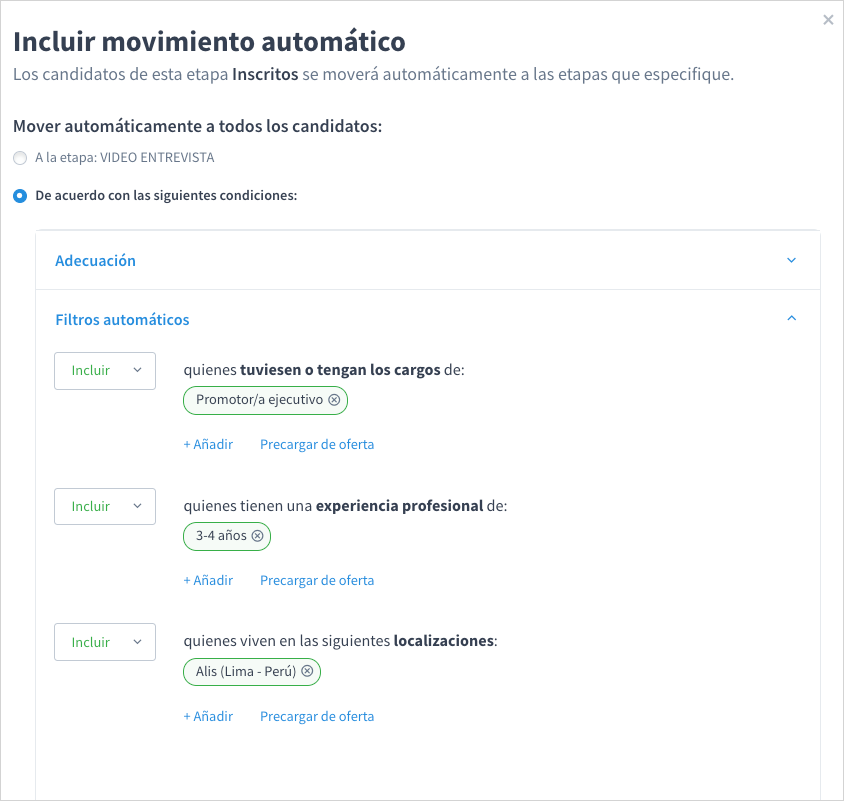Select the "3-4 años" tag chip
The height and width of the screenshot is (801, 844).
pos(217,536)
